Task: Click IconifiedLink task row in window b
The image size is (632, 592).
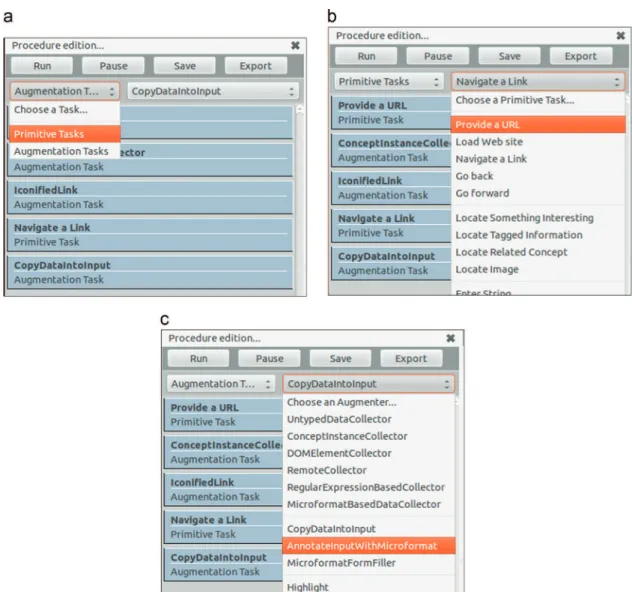Action: (391, 188)
